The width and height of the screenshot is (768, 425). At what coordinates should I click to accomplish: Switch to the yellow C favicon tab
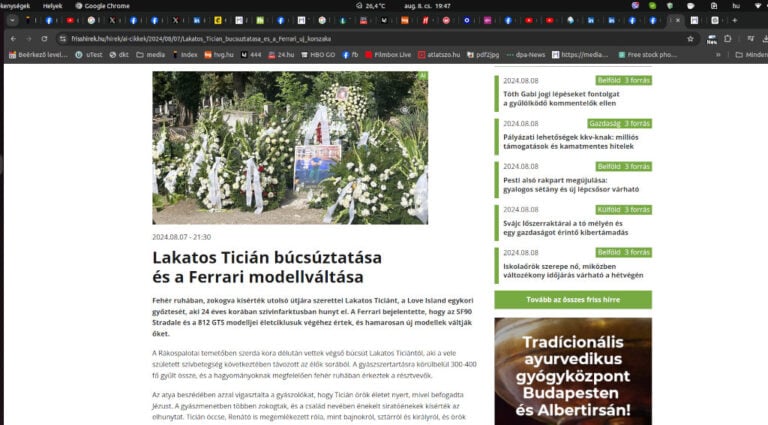[x=218, y=21]
